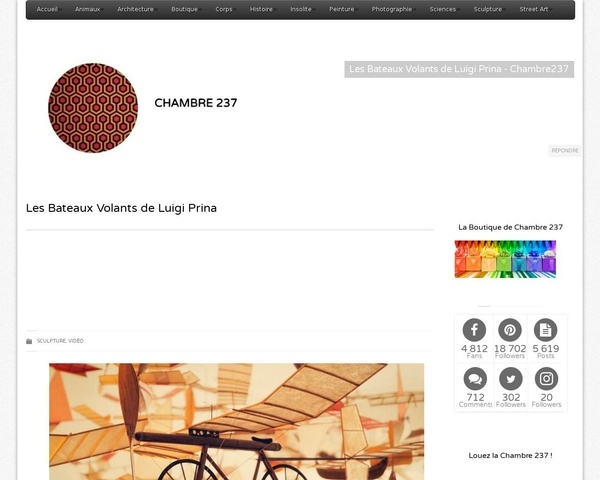Open the Facebook fans icon
Viewport: 600px width, 480px height.
[x=474, y=330]
